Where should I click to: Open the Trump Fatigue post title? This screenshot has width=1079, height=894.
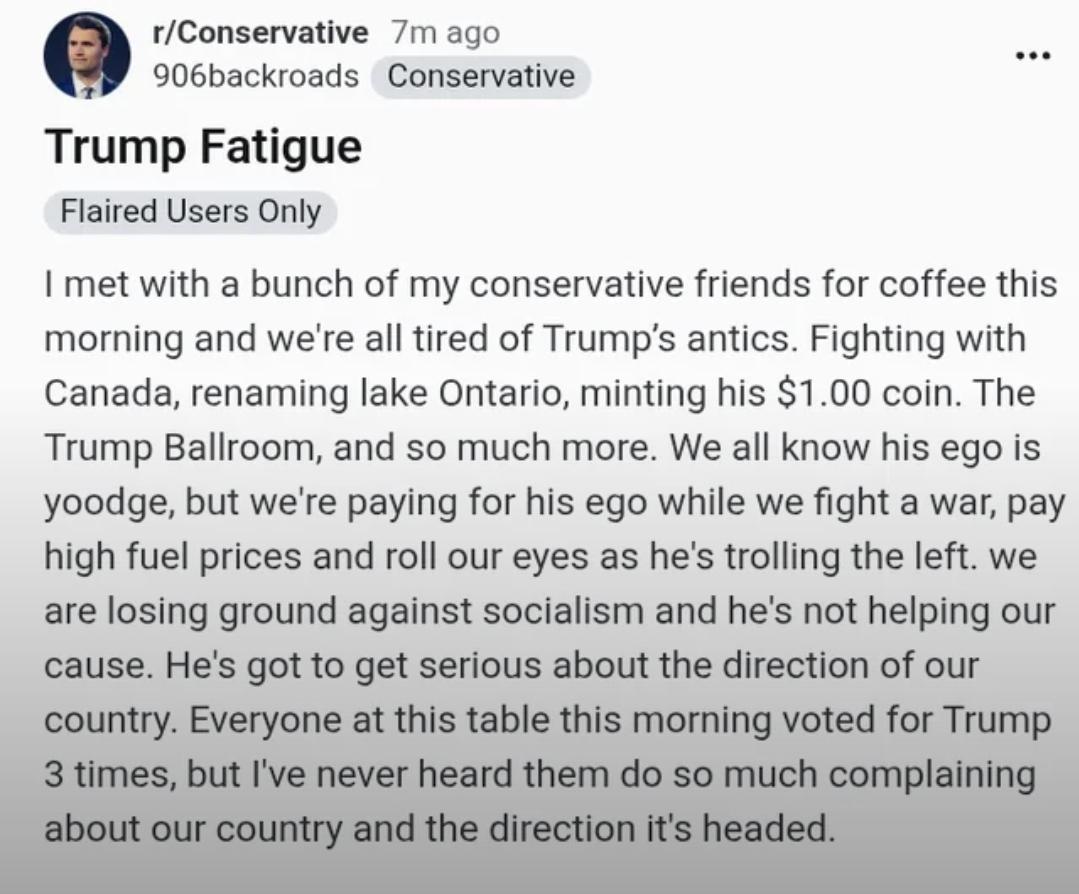[204, 147]
